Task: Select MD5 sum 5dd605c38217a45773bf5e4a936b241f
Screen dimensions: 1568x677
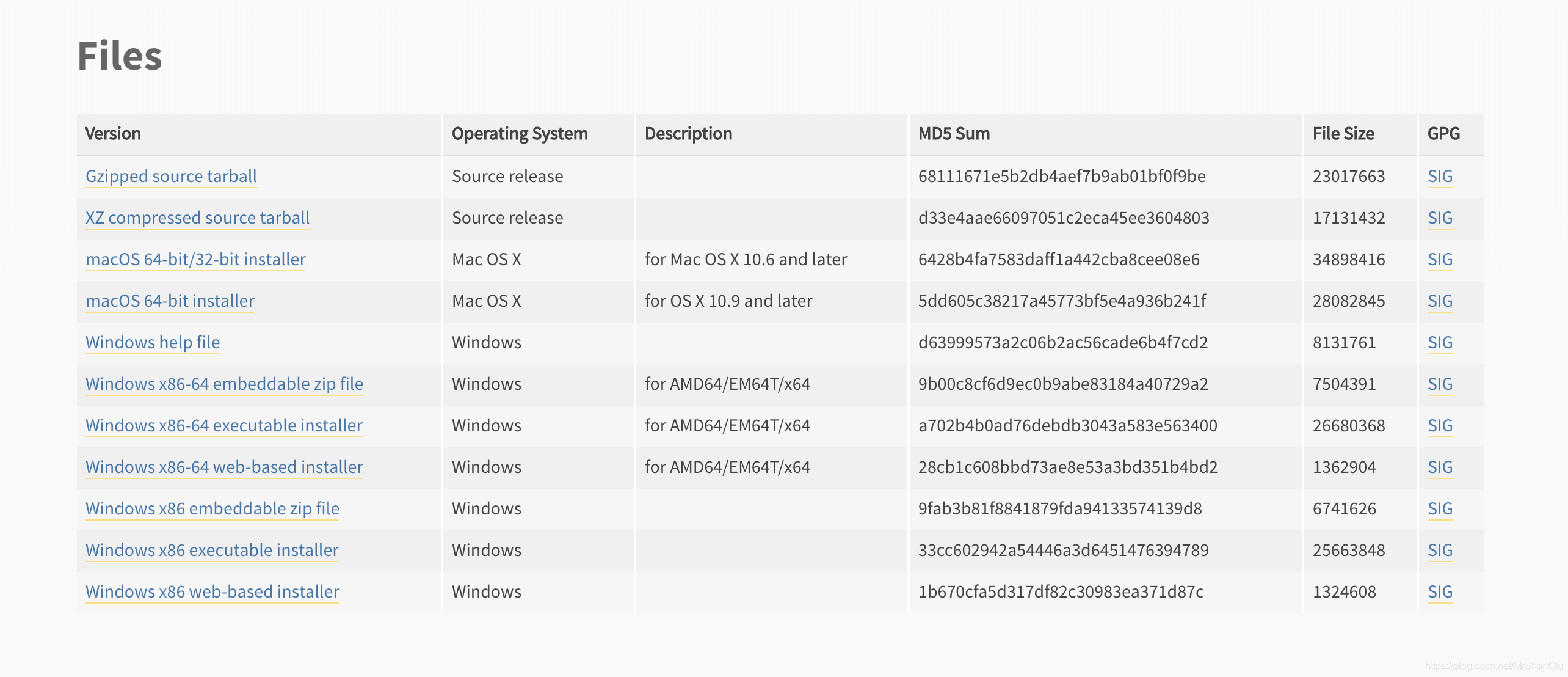Action: click(1062, 301)
